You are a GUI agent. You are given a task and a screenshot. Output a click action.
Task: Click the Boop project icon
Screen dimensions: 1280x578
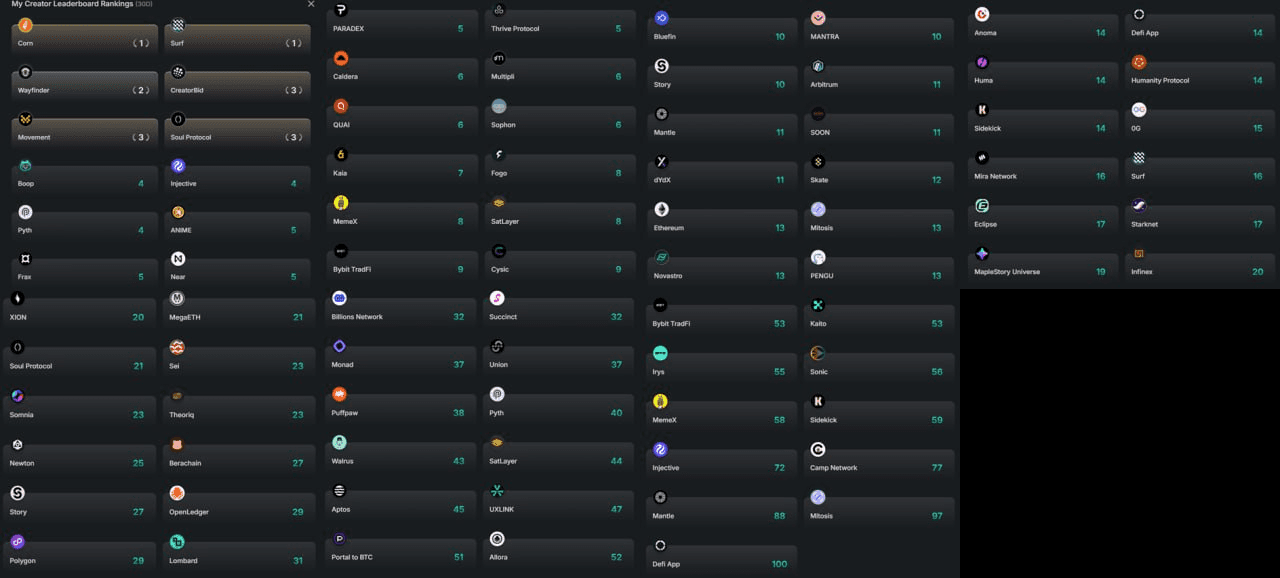click(25, 166)
